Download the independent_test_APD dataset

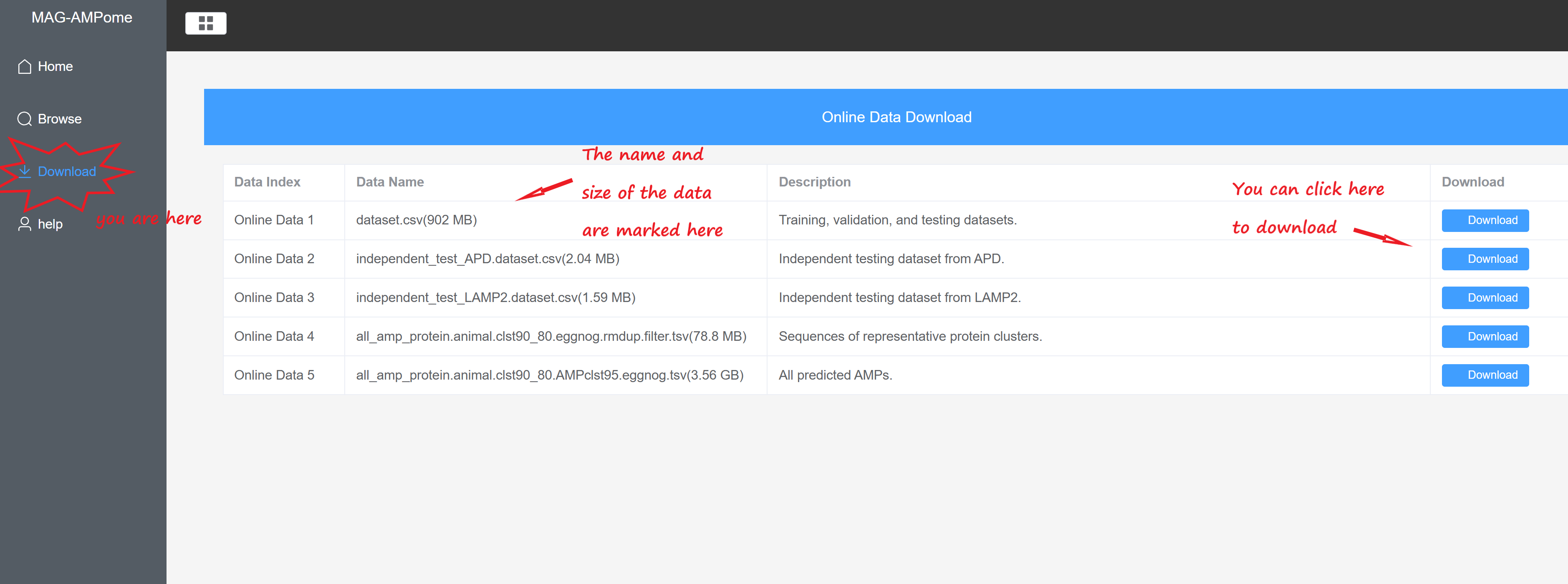[x=1485, y=259]
